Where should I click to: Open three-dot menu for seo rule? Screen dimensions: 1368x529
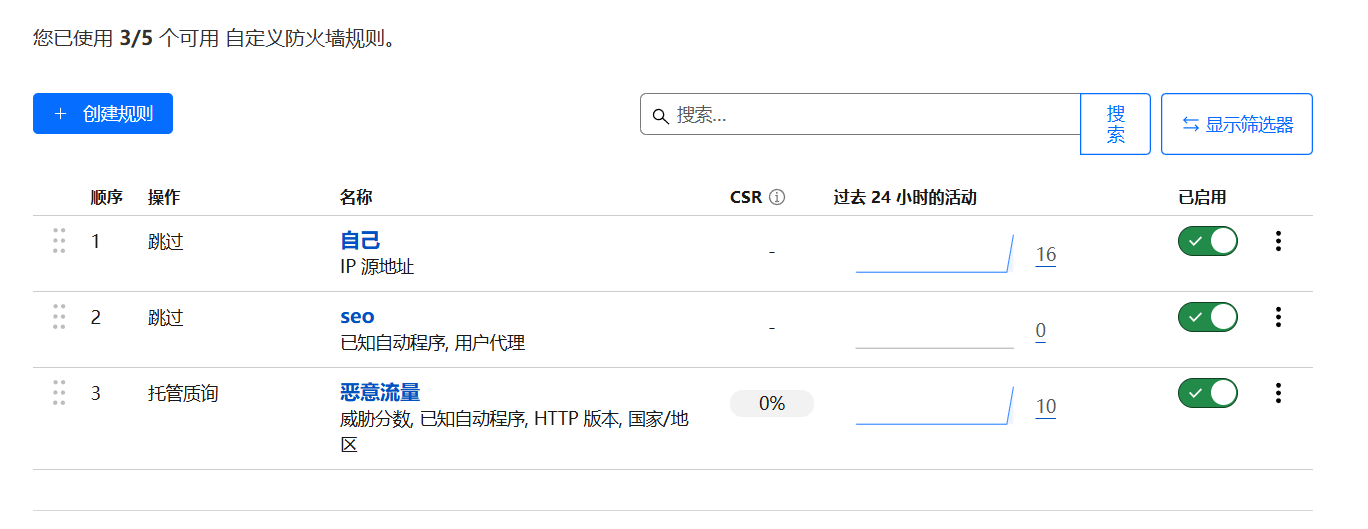point(1277,317)
